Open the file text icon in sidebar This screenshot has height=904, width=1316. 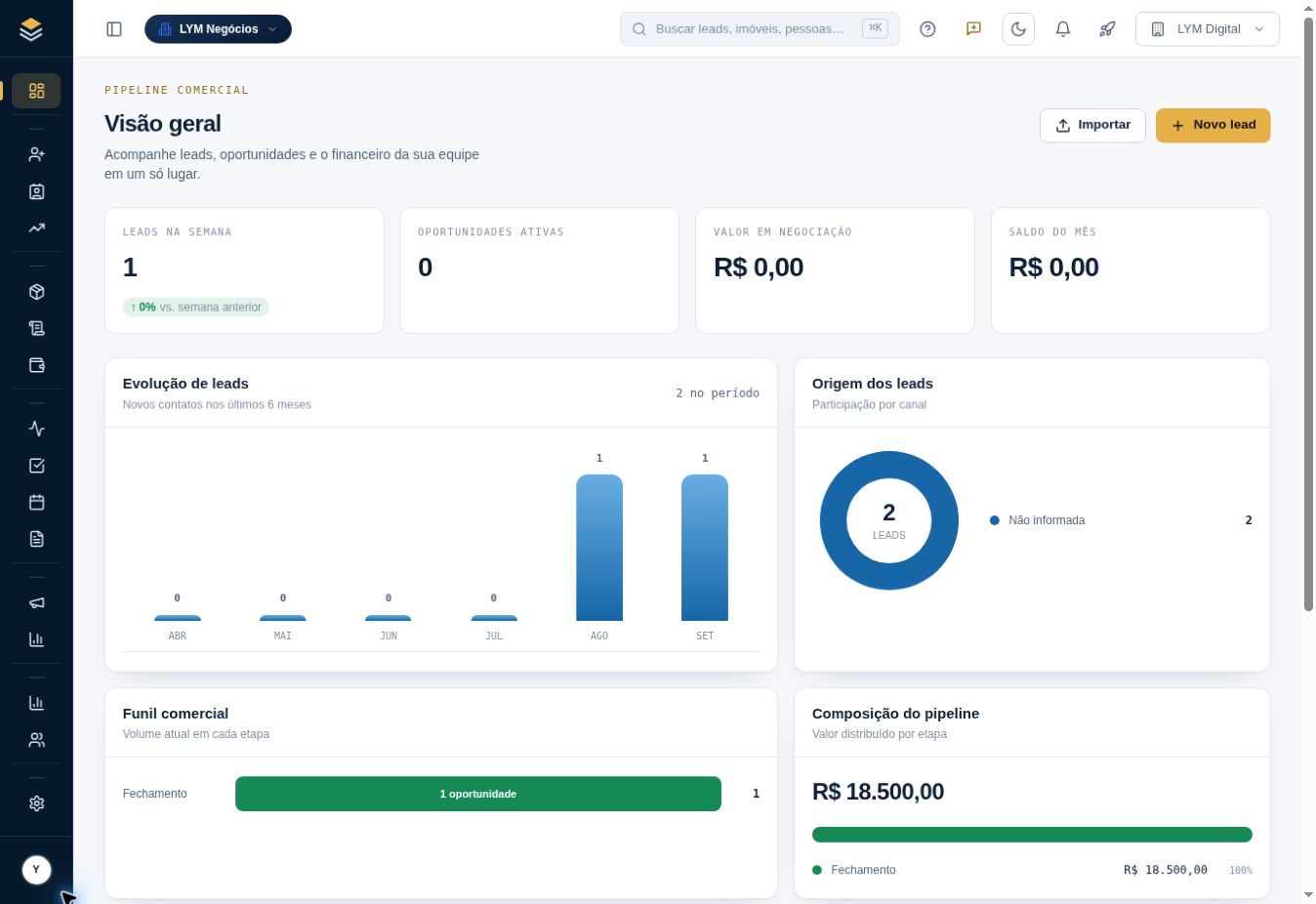(36, 539)
